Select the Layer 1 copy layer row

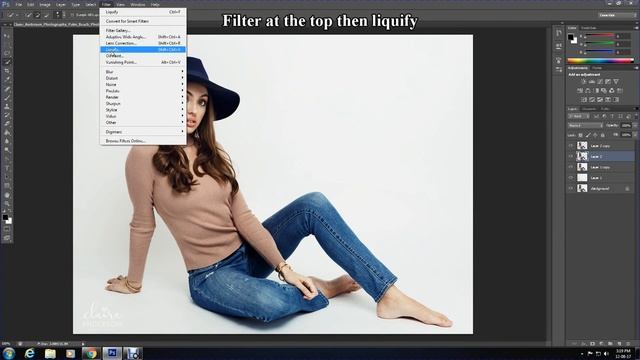[x=600, y=167]
